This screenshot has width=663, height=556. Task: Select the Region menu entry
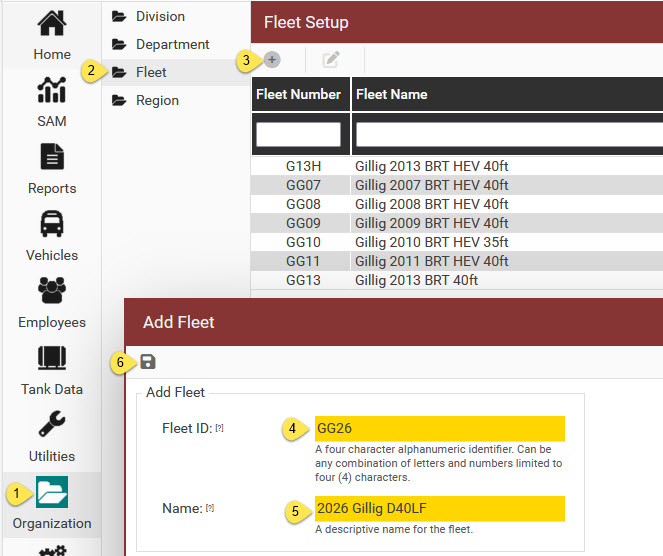[x=176, y=101]
